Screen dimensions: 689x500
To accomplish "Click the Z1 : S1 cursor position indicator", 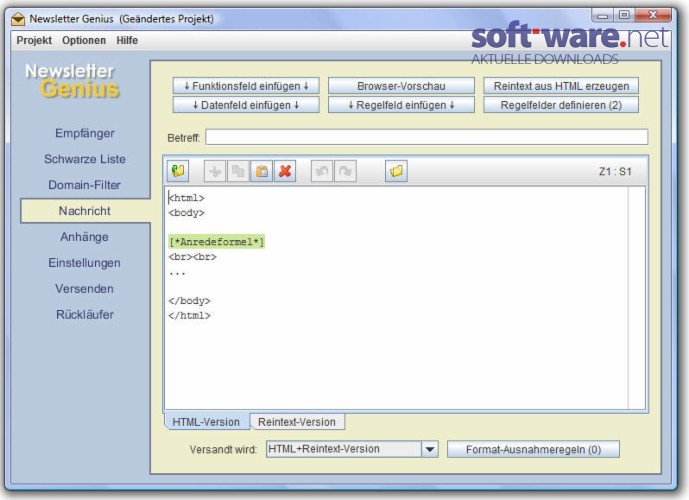I will (615, 172).
